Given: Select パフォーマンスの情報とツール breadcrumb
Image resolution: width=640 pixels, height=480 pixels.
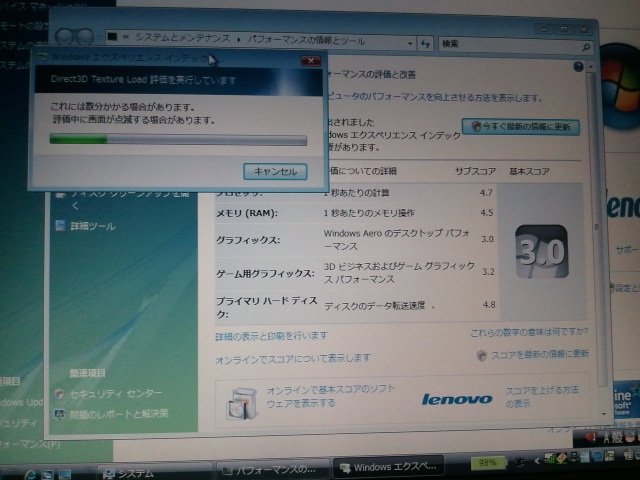Looking at the screenshot, I should click(307, 40).
